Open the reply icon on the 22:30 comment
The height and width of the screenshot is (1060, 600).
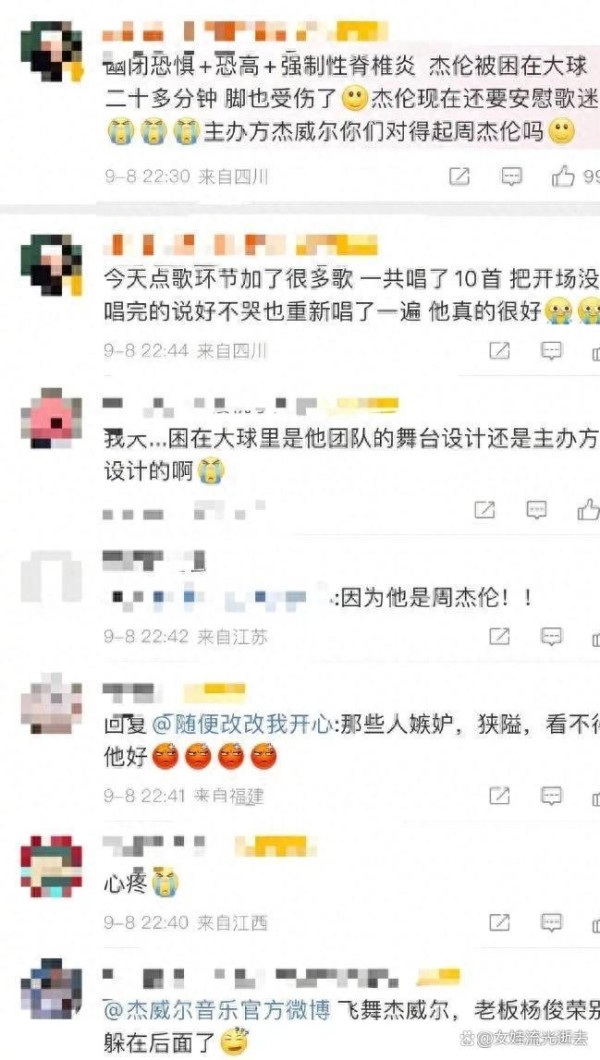click(x=512, y=176)
